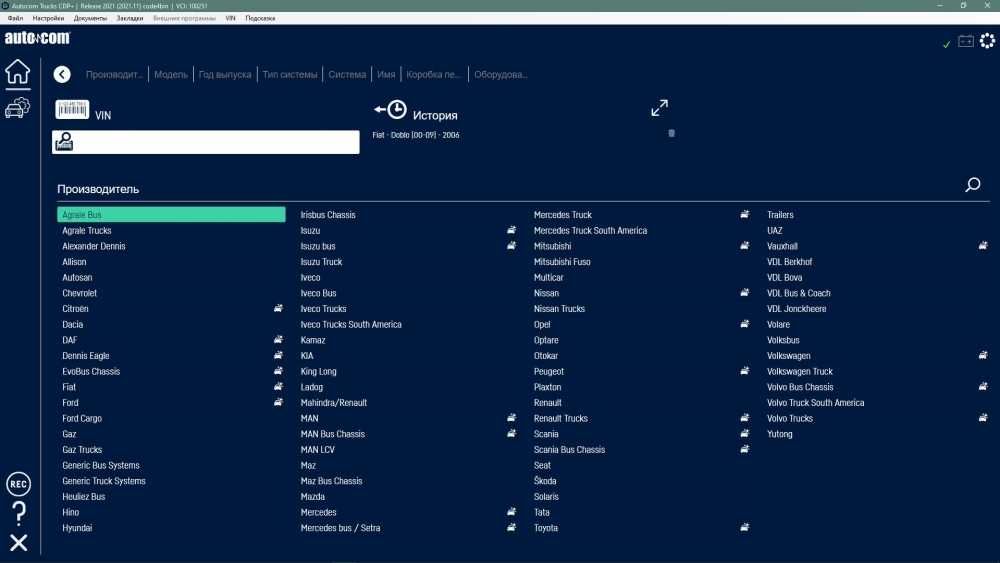Click the vehicle icon beside Volkswagen
Screen dimensions: 1000x563
(983, 355)
